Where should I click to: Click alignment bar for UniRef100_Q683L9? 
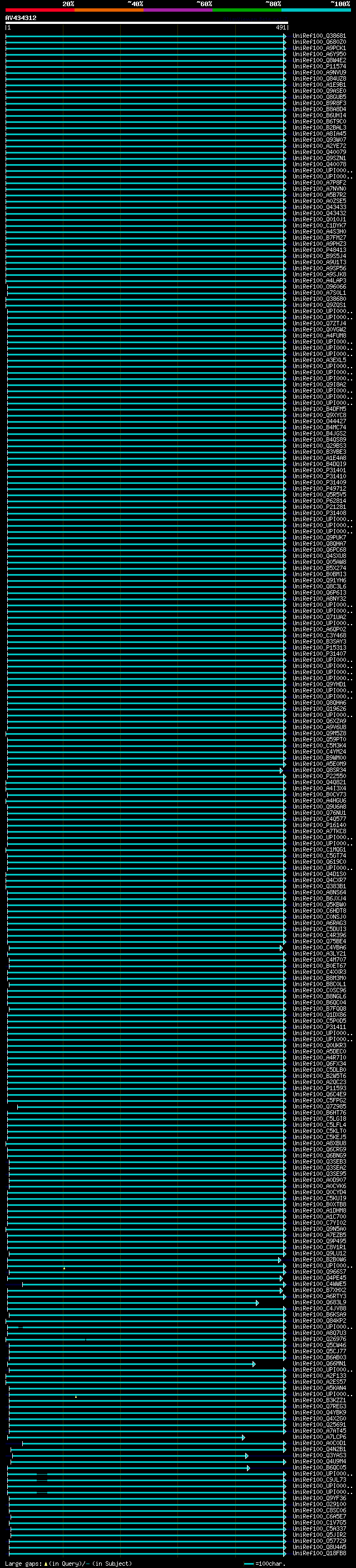click(133, 1303)
